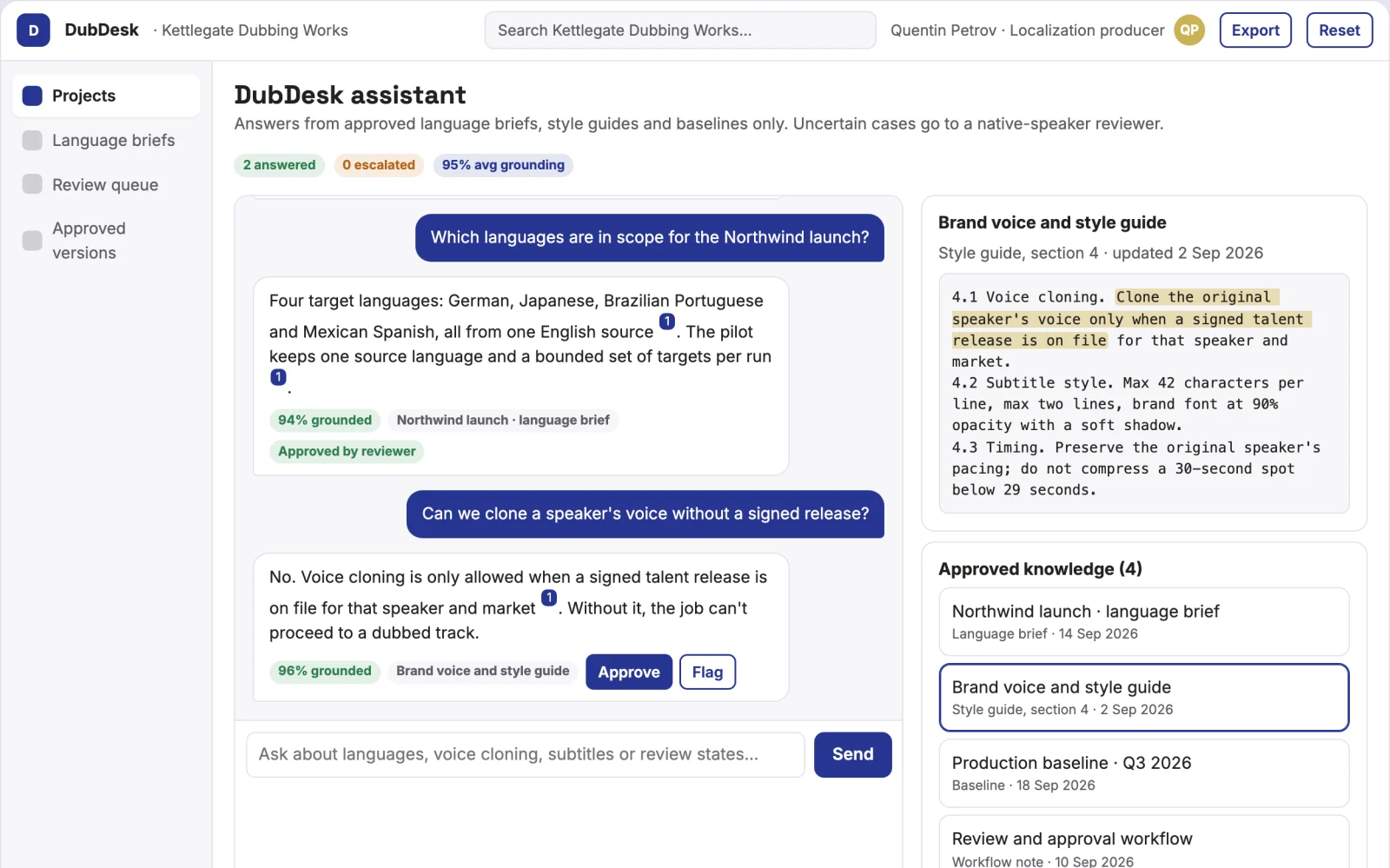Viewport: 1390px width, 868px height.
Task: Click the '94% grounded' badge
Action: tap(325, 420)
